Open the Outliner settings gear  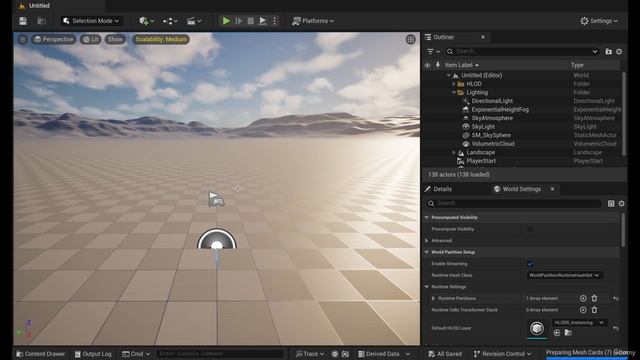(619, 51)
